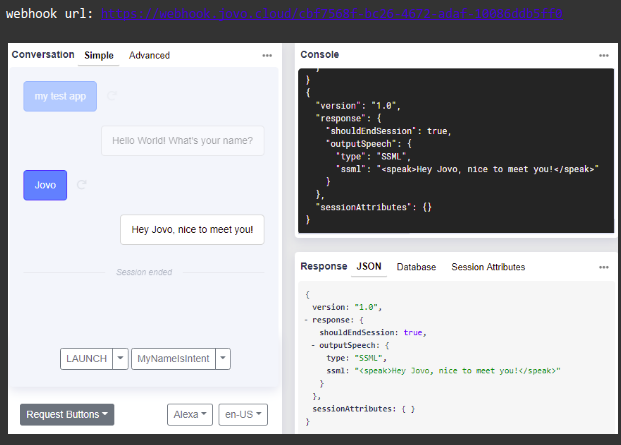Image resolution: width=621 pixels, height=445 pixels.
Task: Click the console "ssml" speak line
Action: pyautogui.click(x=467, y=169)
